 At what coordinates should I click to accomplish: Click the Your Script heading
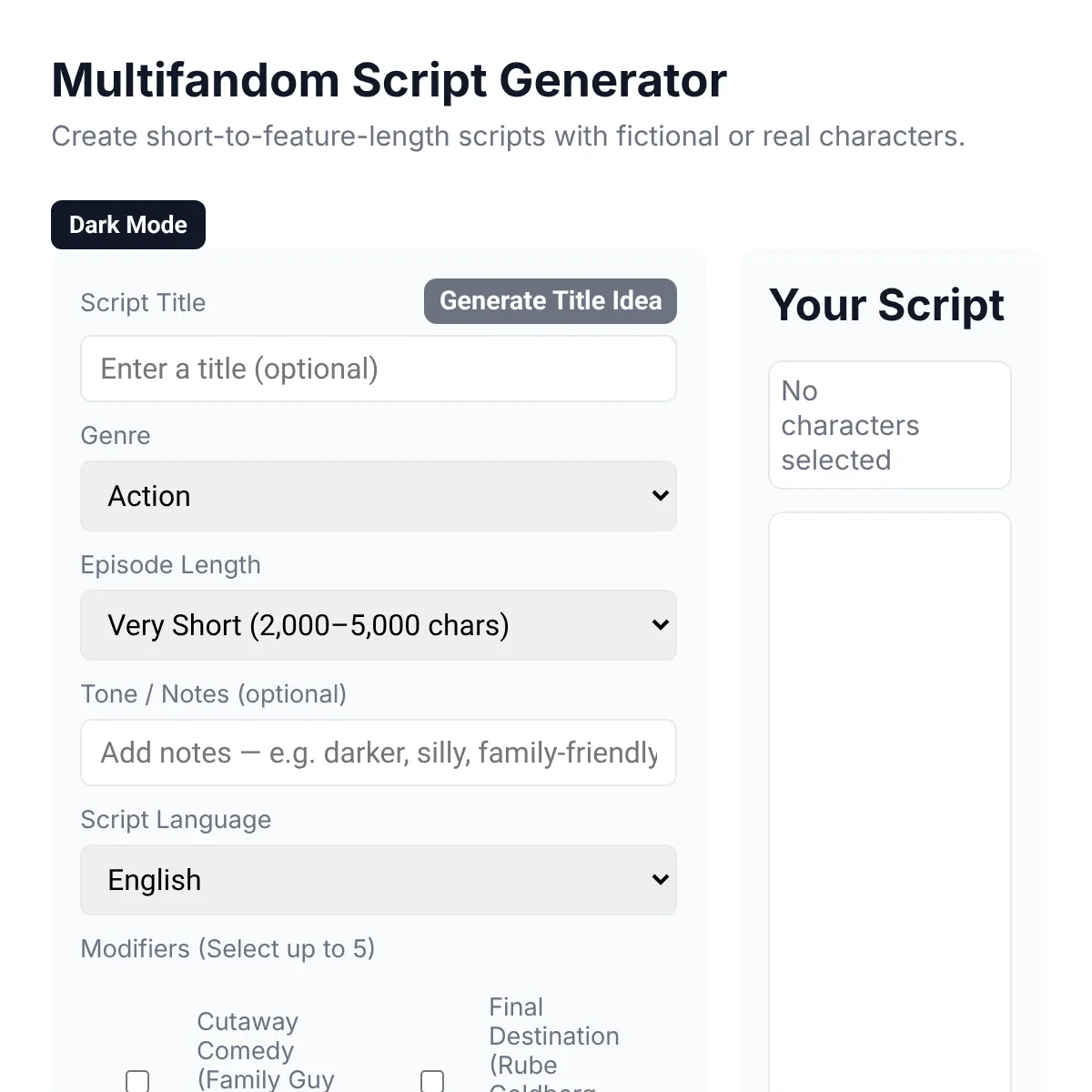pos(886,305)
